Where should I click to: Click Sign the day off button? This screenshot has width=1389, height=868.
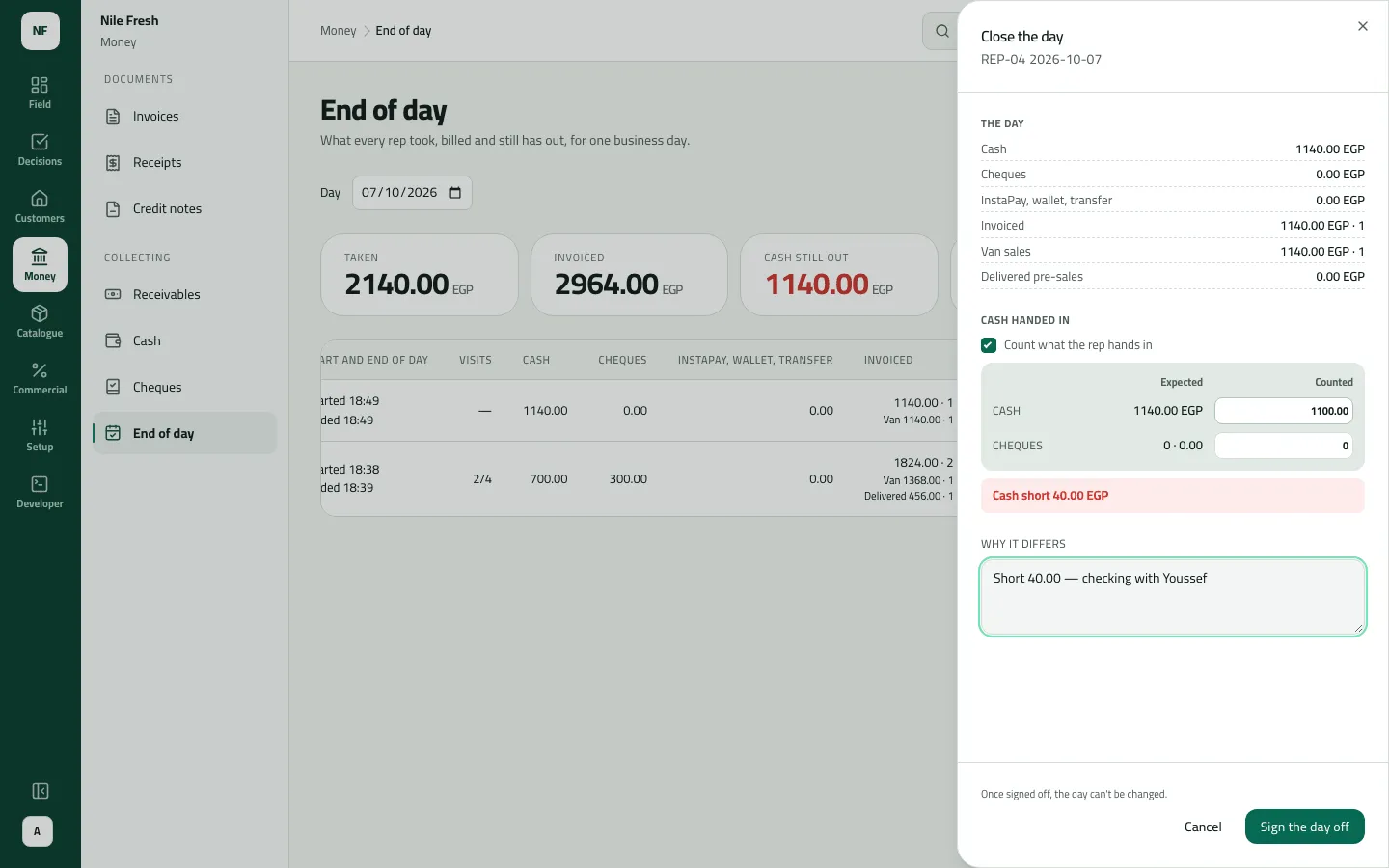click(x=1304, y=827)
